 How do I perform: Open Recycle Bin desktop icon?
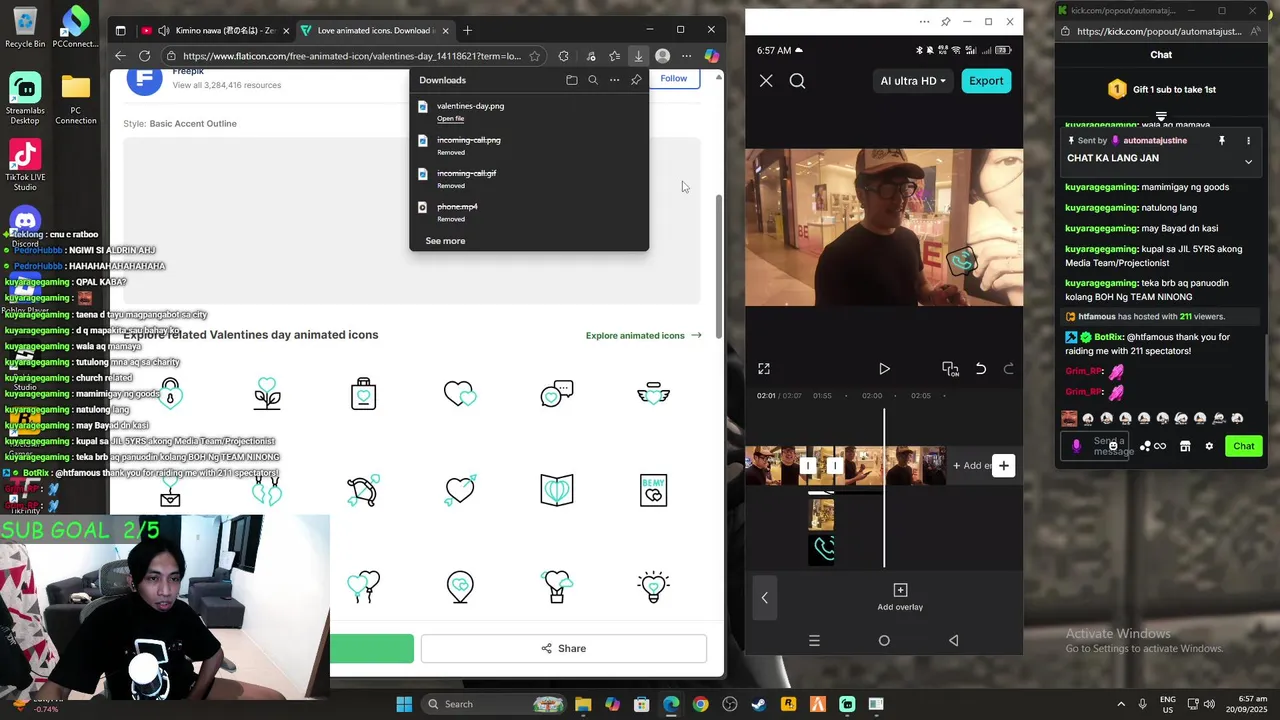(25, 27)
